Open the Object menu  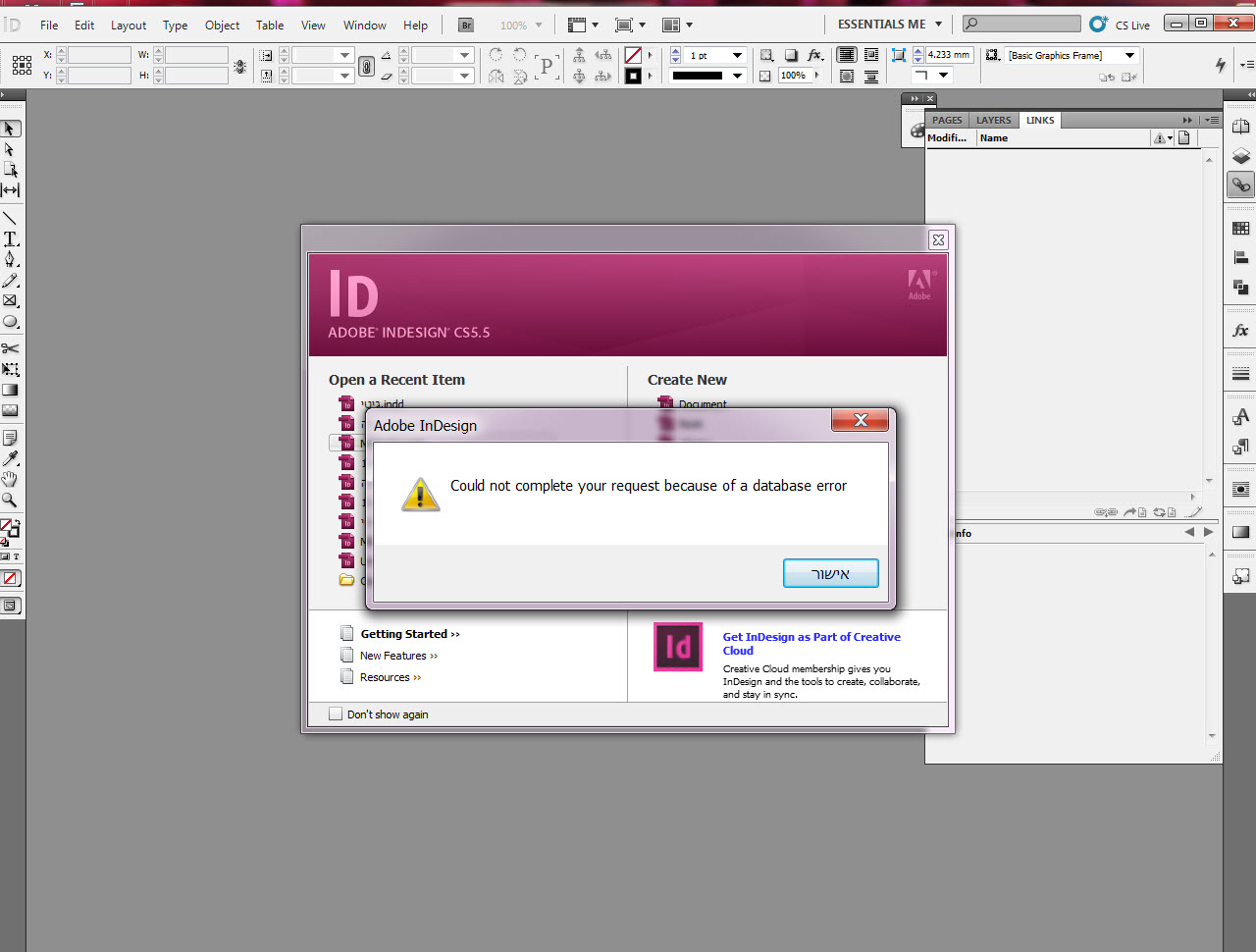click(222, 26)
